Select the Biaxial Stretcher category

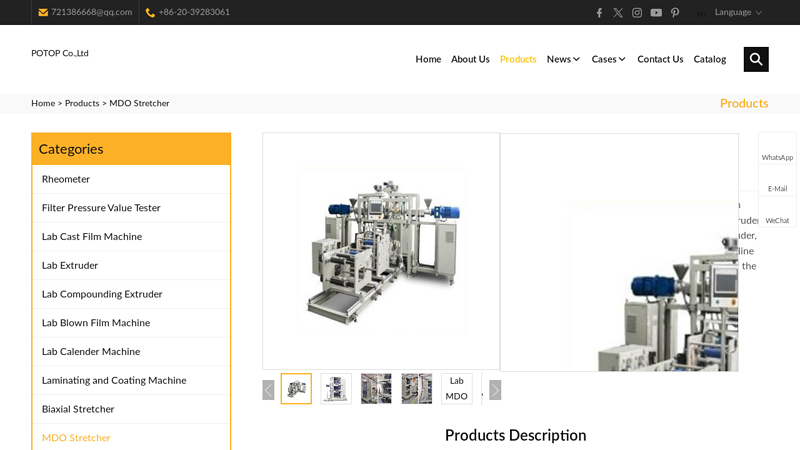pos(131,409)
